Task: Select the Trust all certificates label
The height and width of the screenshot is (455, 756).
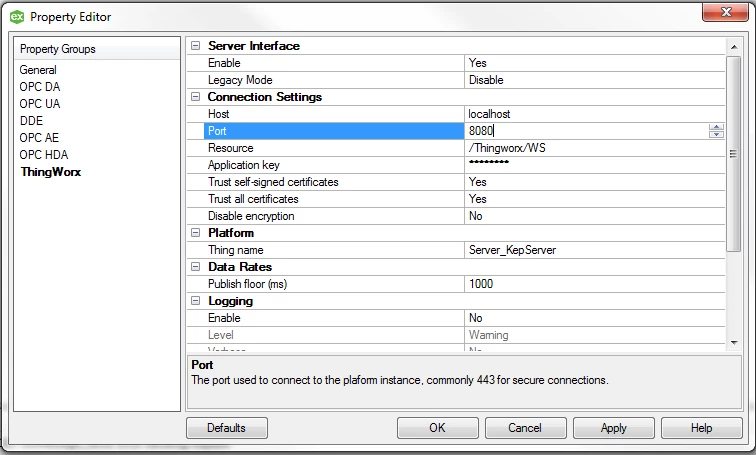Action: pos(253,199)
